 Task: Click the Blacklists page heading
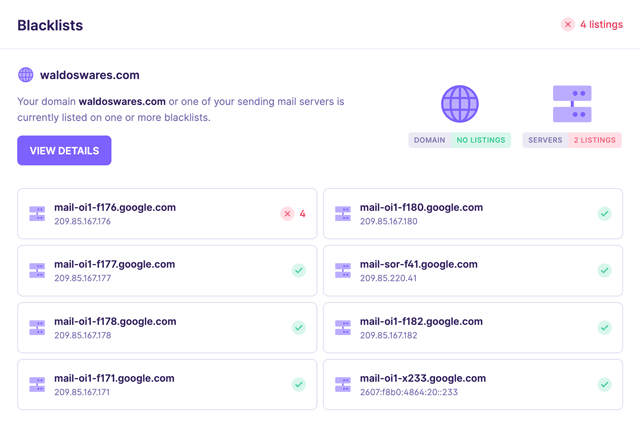50,25
